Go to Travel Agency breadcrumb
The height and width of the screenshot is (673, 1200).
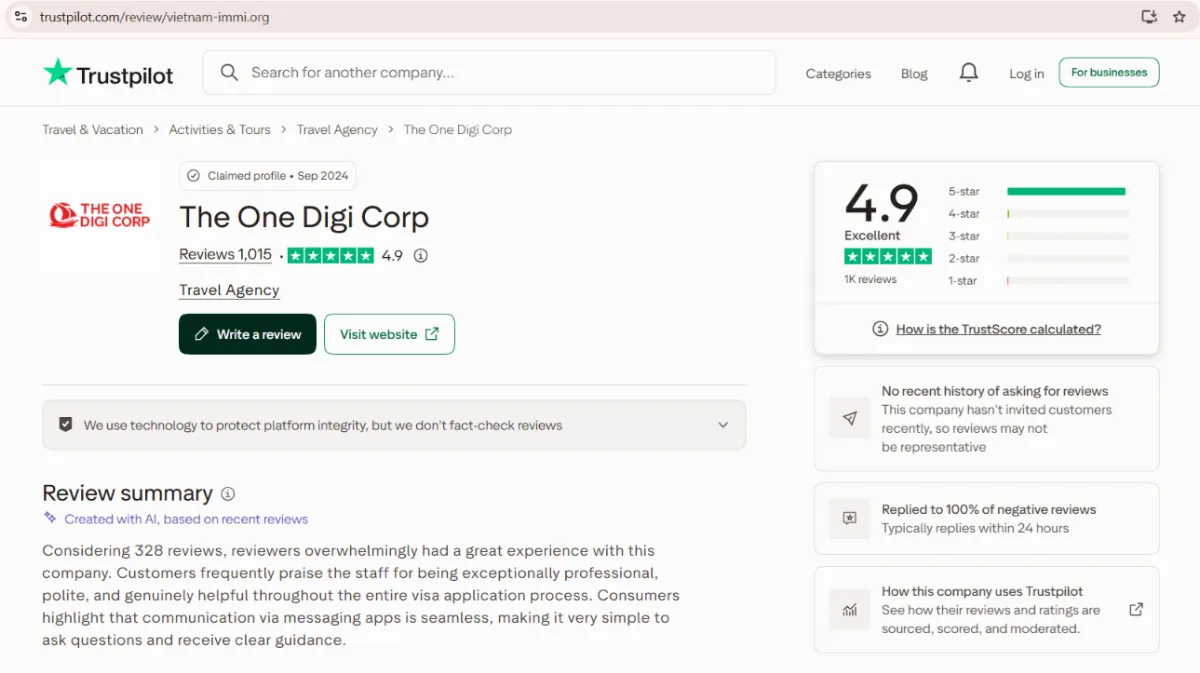coord(337,130)
